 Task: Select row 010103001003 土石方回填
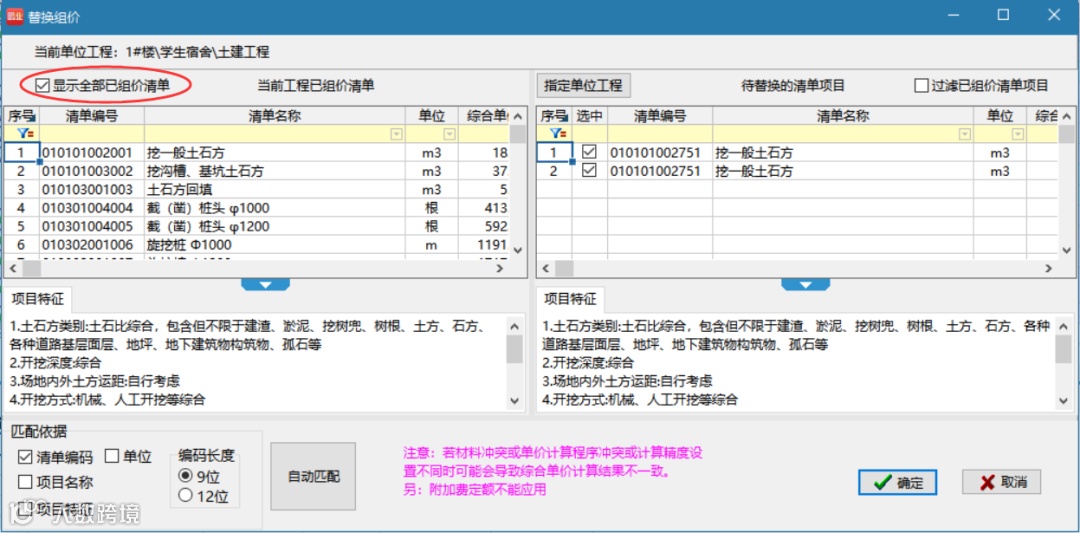[256, 189]
